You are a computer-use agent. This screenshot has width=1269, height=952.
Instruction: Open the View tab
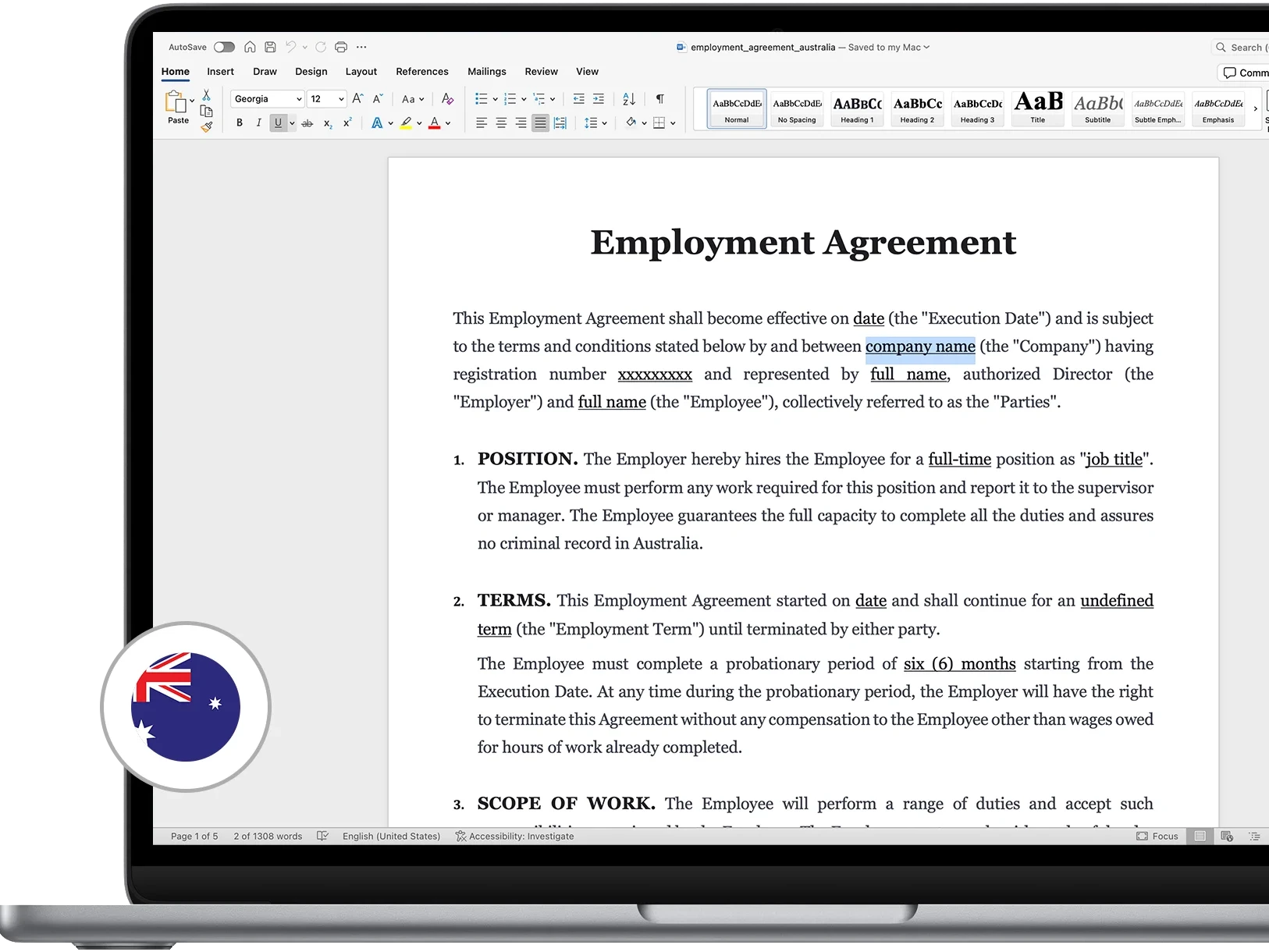587,71
